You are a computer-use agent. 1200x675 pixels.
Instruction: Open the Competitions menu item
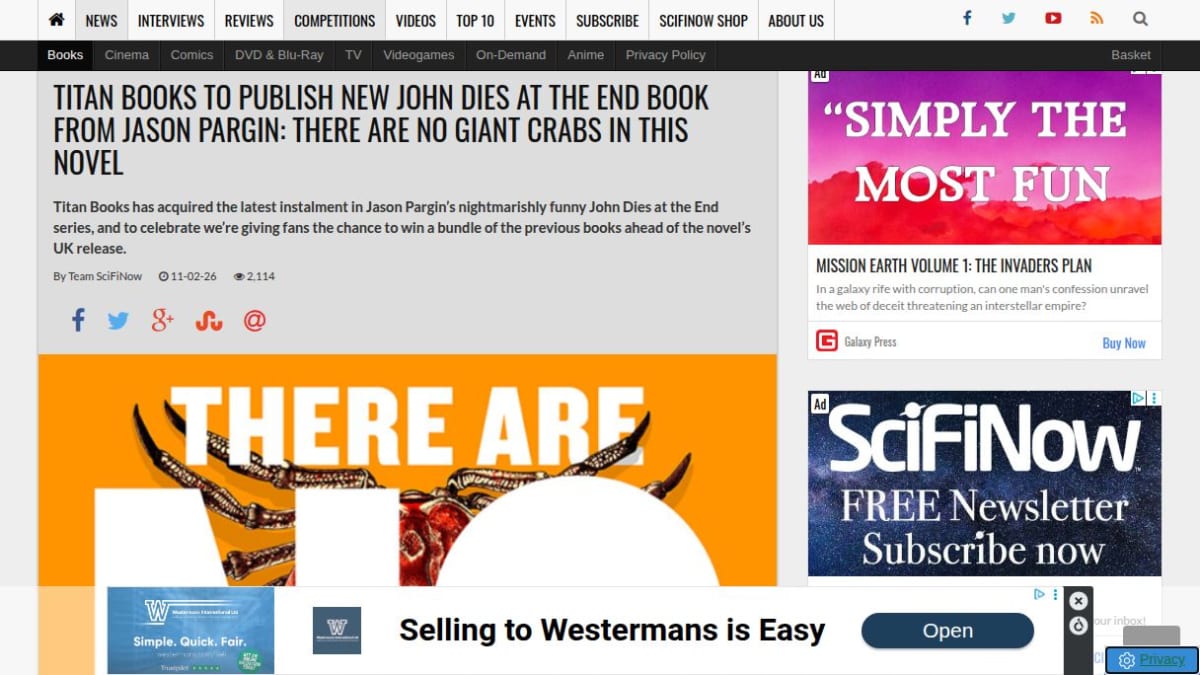(x=335, y=20)
